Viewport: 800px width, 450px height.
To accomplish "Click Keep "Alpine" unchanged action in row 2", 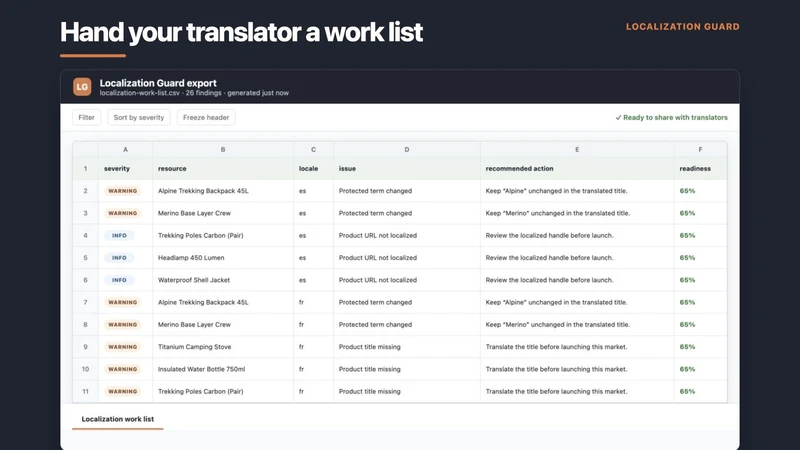I will [556, 191].
